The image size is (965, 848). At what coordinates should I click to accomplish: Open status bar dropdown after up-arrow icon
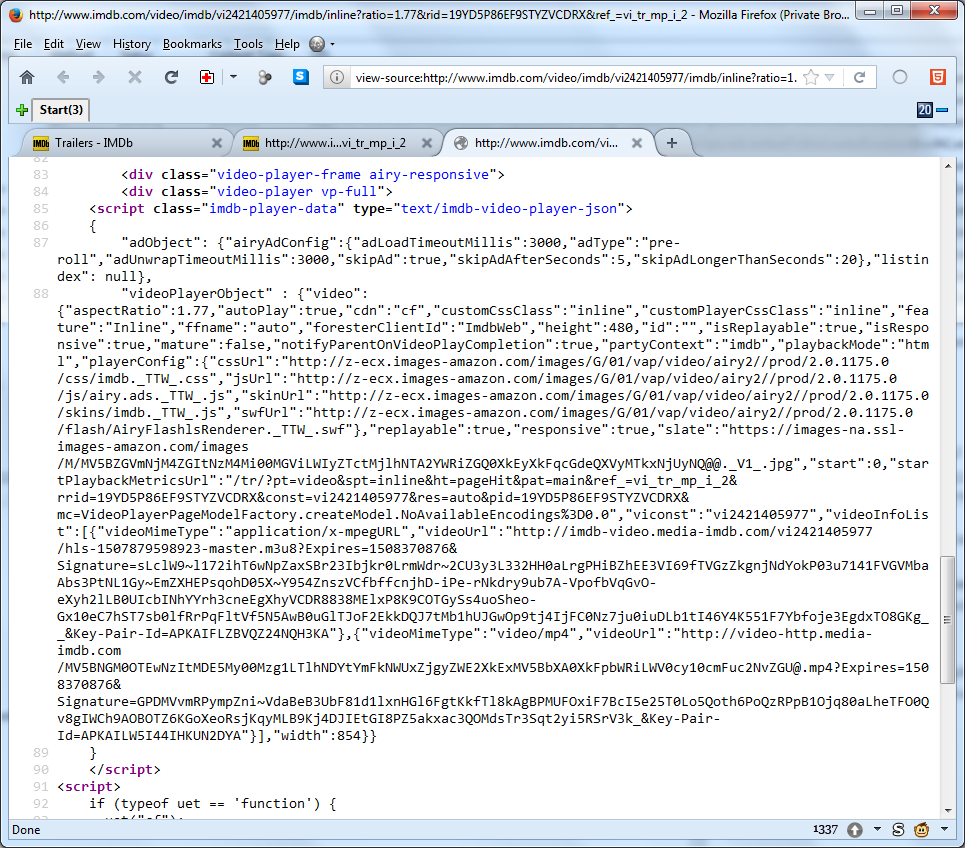(877, 829)
